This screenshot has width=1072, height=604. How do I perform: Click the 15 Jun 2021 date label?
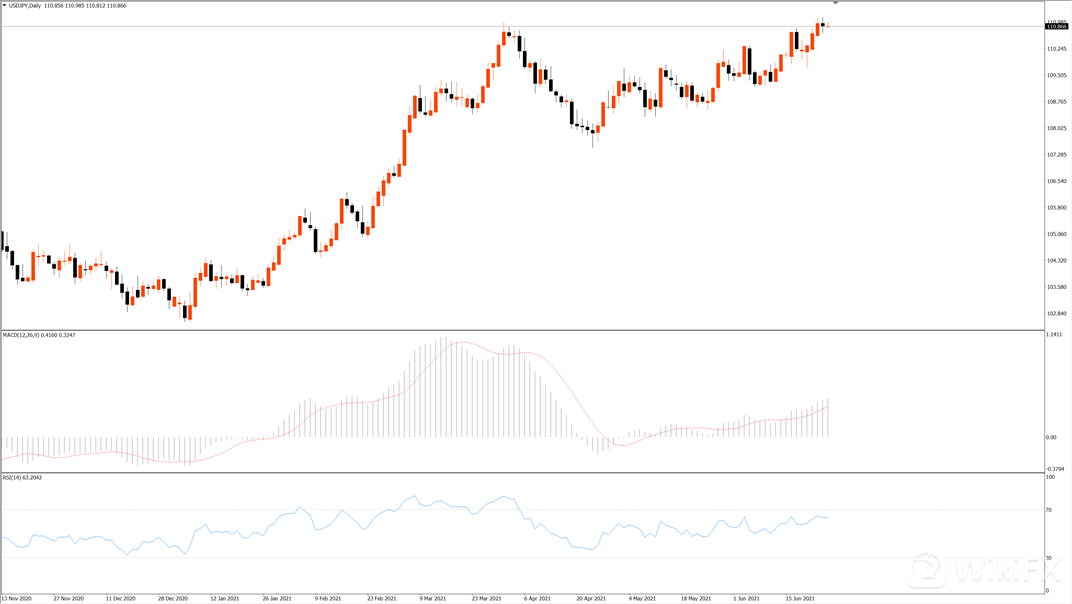click(801, 598)
